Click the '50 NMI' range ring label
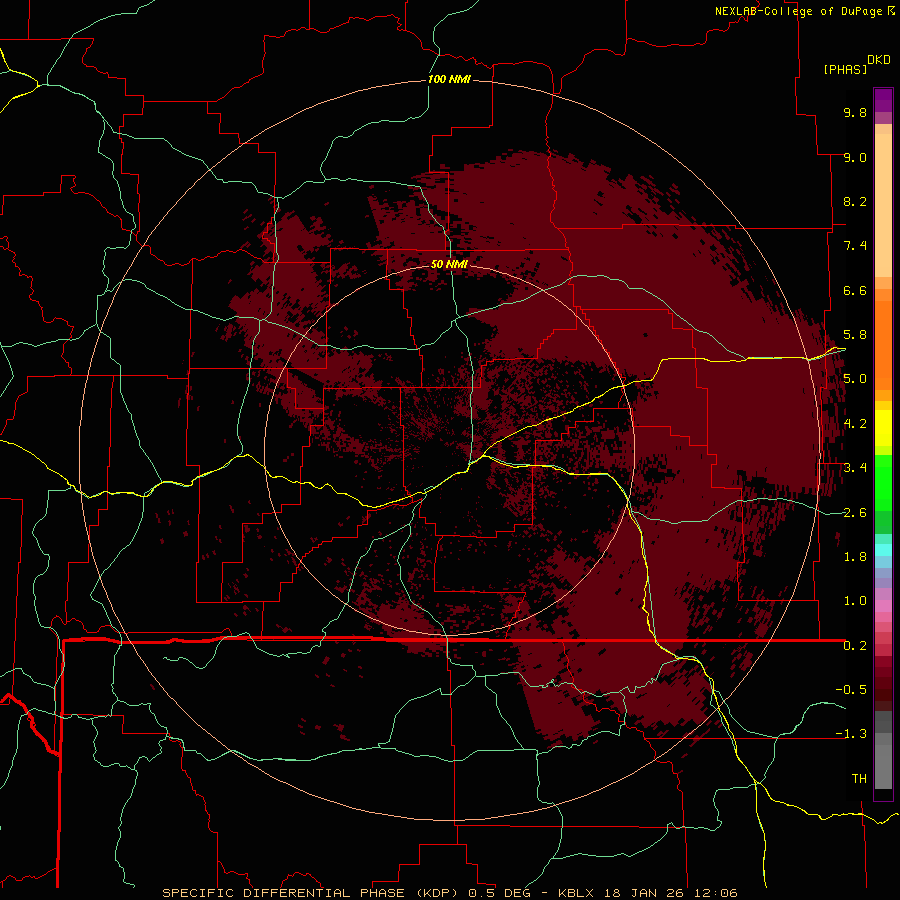The width and height of the screenshot is (900, 900). click(449, 264)
